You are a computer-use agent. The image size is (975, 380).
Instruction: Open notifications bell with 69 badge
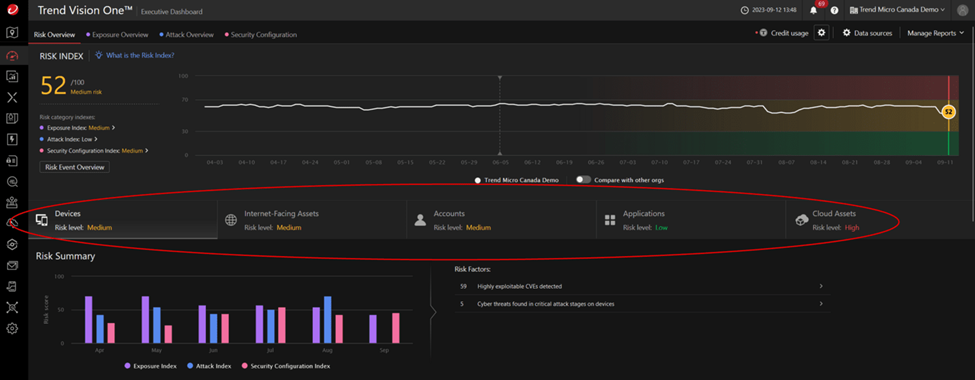814,10
